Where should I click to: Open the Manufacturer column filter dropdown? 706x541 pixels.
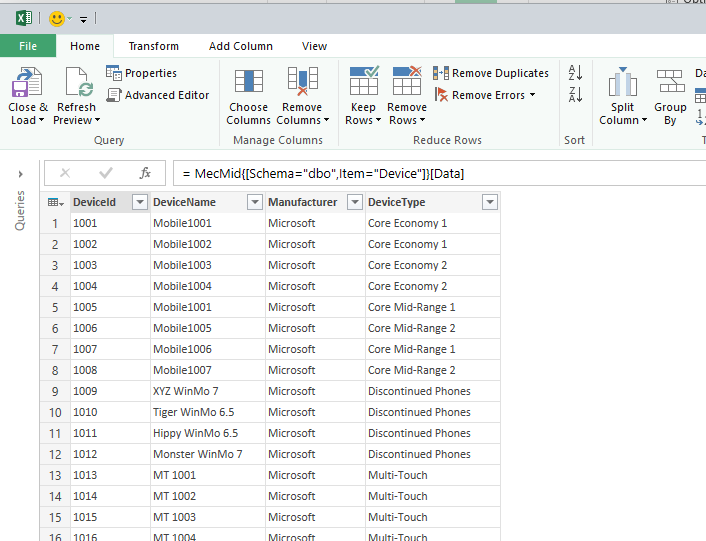point(355,202)
